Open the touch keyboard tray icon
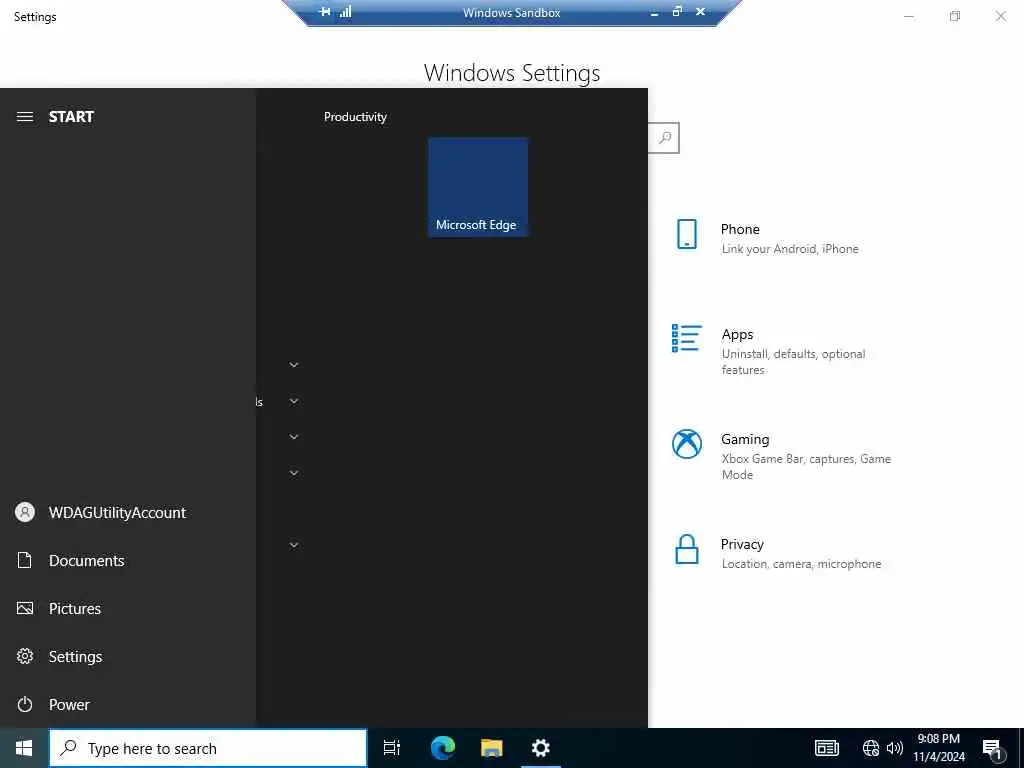1024x768 pixels. (x=827, y=748)
